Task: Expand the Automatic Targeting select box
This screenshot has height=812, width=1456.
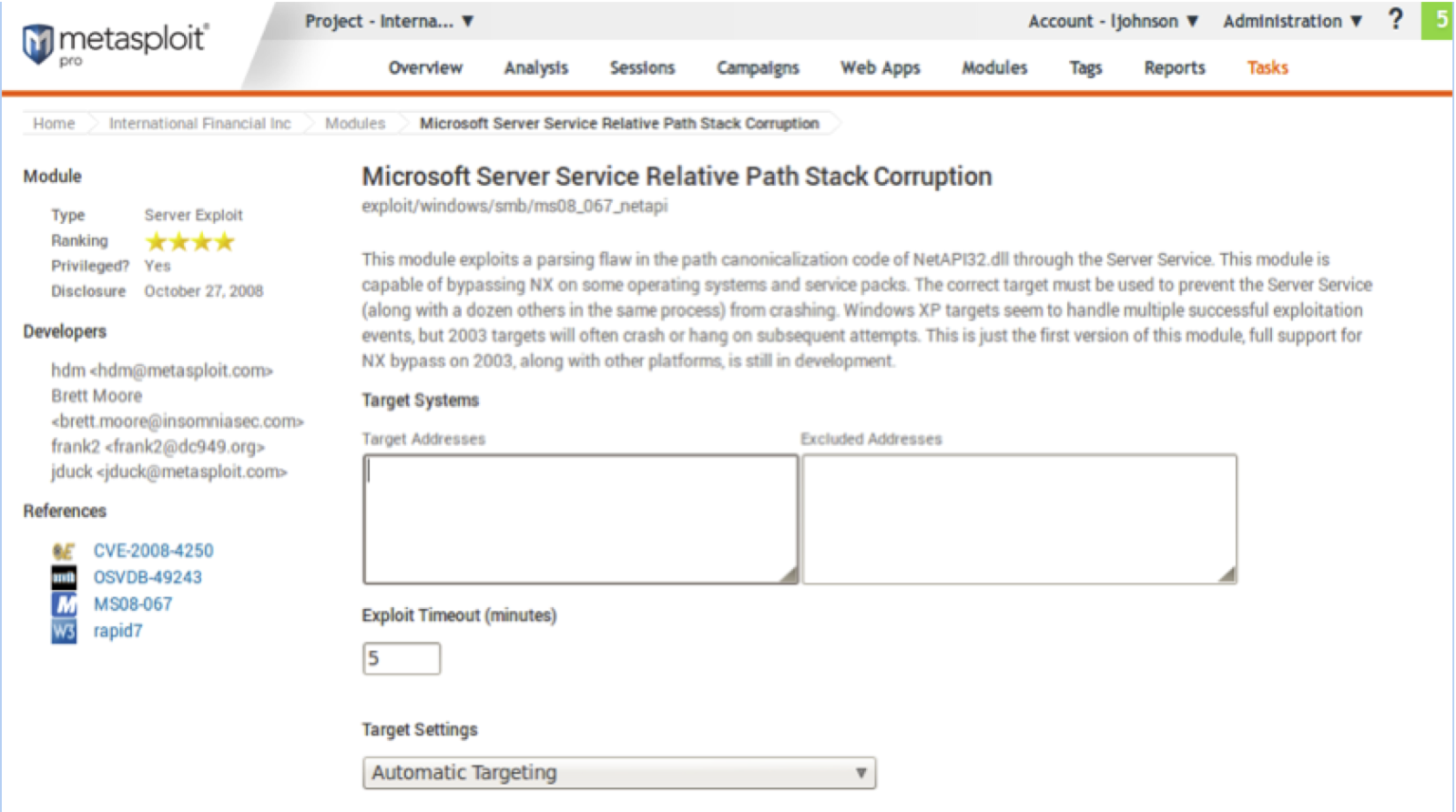Action: 618,773
